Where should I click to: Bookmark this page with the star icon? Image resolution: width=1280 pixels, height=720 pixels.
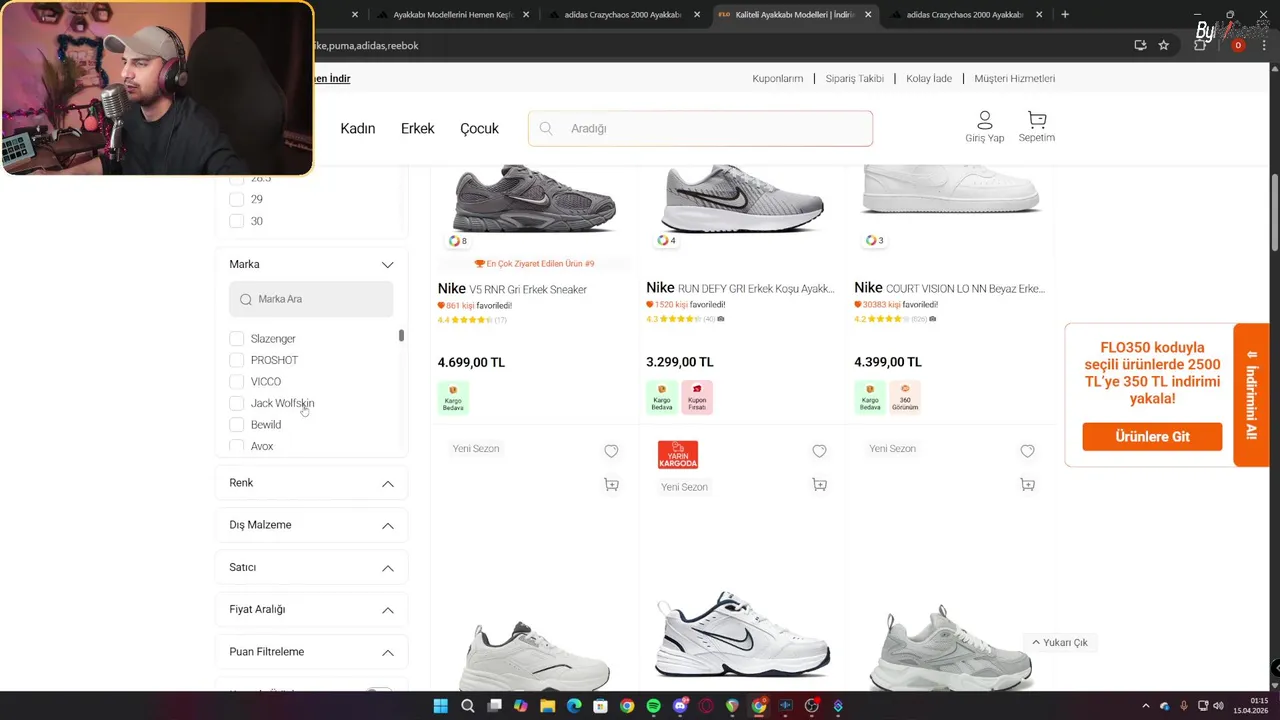[1164, 45]
